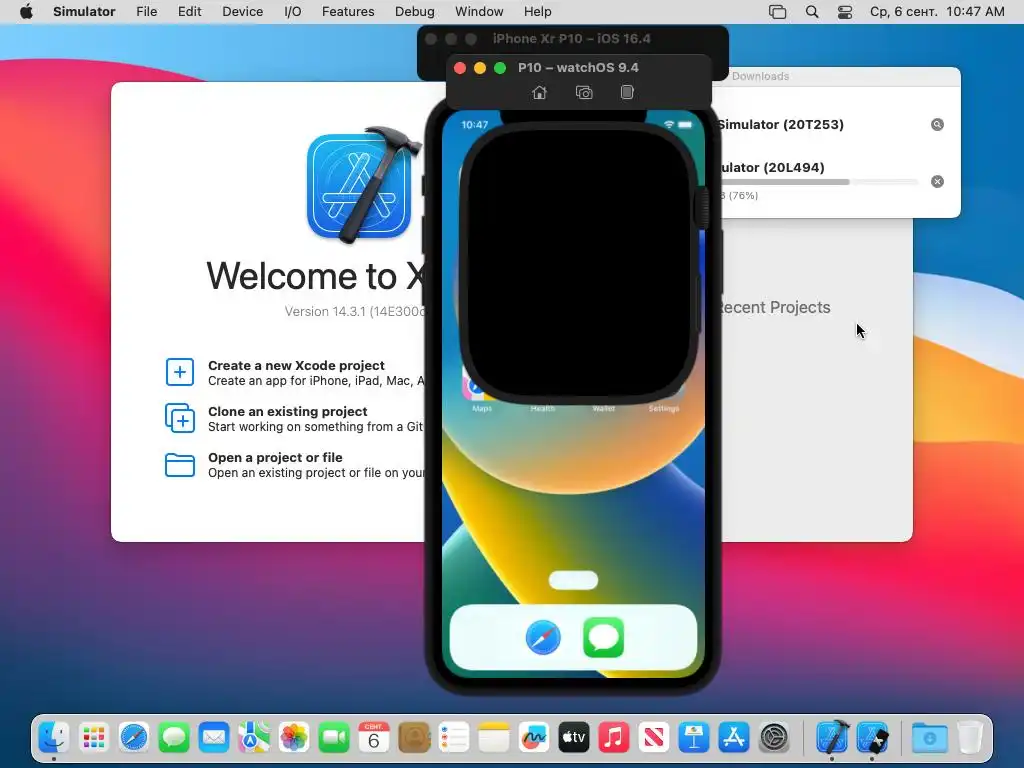Open News from the Dock
The image size is (1024, 768).
coord(654,738)
